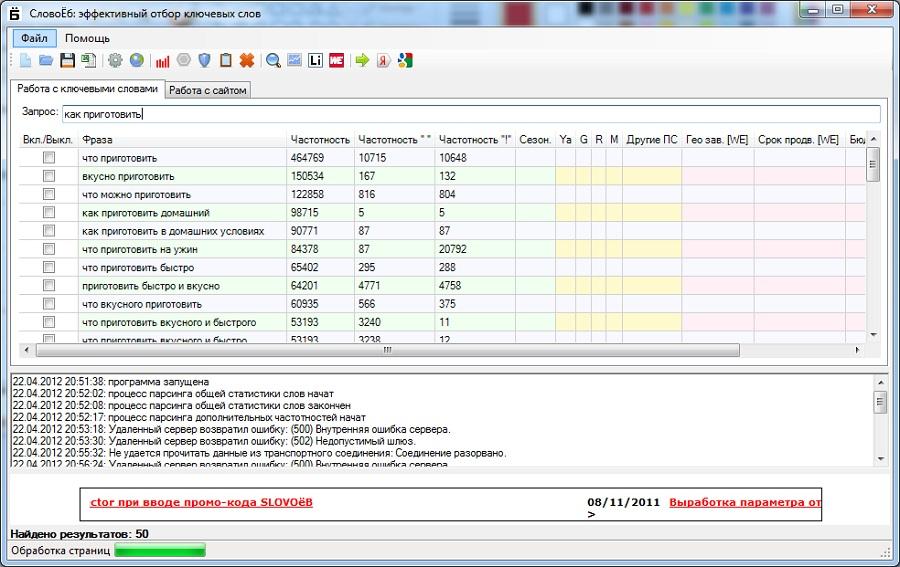Click the LiveInternet 'Li' icon

pyautogui.click(x=315, y=60)
